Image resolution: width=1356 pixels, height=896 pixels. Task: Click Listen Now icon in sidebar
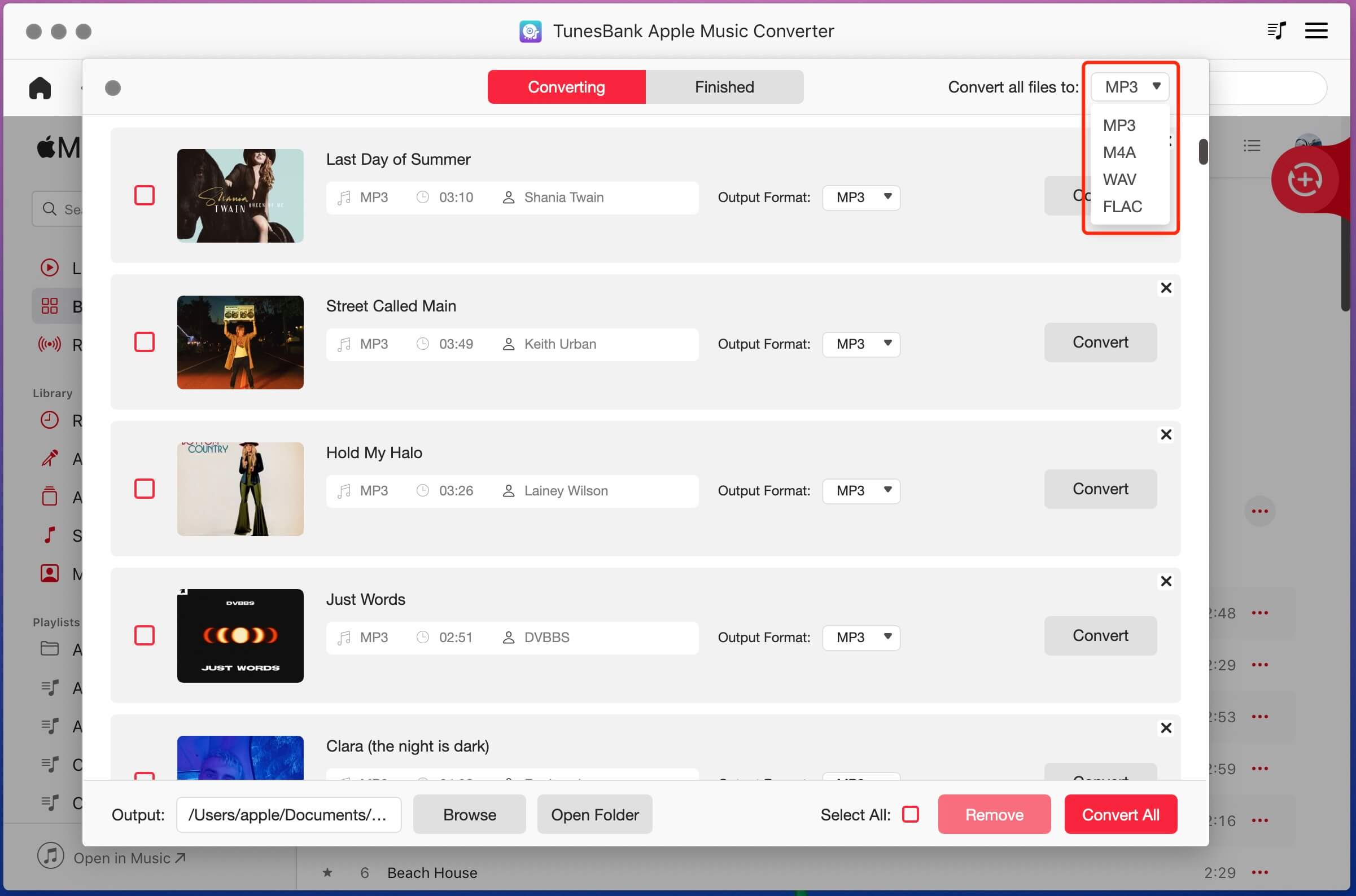click(x=50, y=267)
